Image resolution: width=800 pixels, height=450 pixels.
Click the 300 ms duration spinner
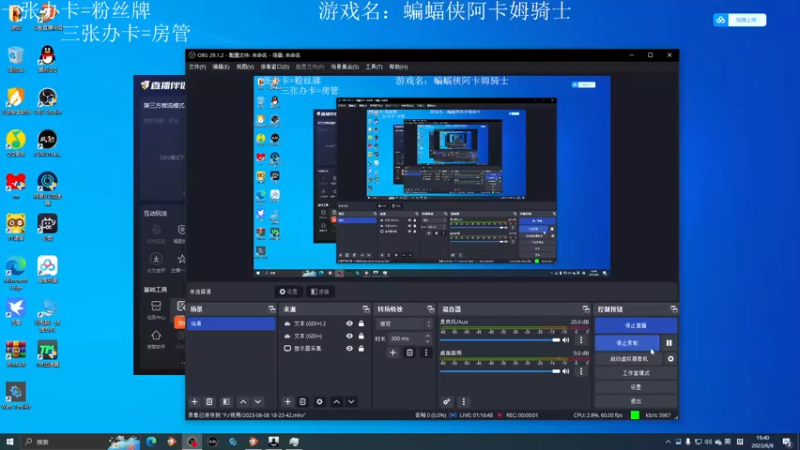point(410,338)
